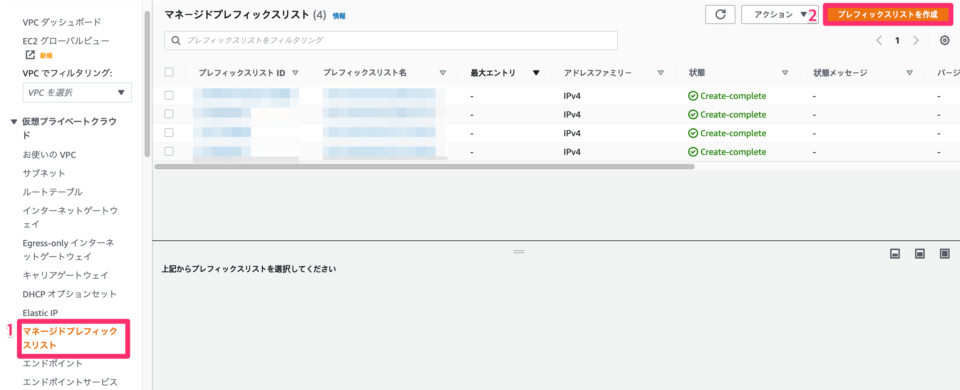Collapse 仮想プライベートクラウド section
Image resolution: width=960 pixels, height=390 pixels.
tap(14, 121)
